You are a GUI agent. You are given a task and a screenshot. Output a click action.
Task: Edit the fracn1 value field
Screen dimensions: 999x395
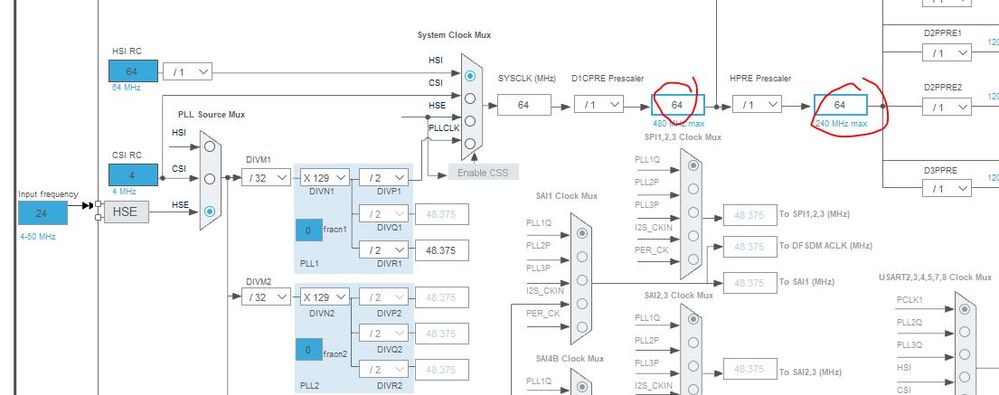[308, 230]
